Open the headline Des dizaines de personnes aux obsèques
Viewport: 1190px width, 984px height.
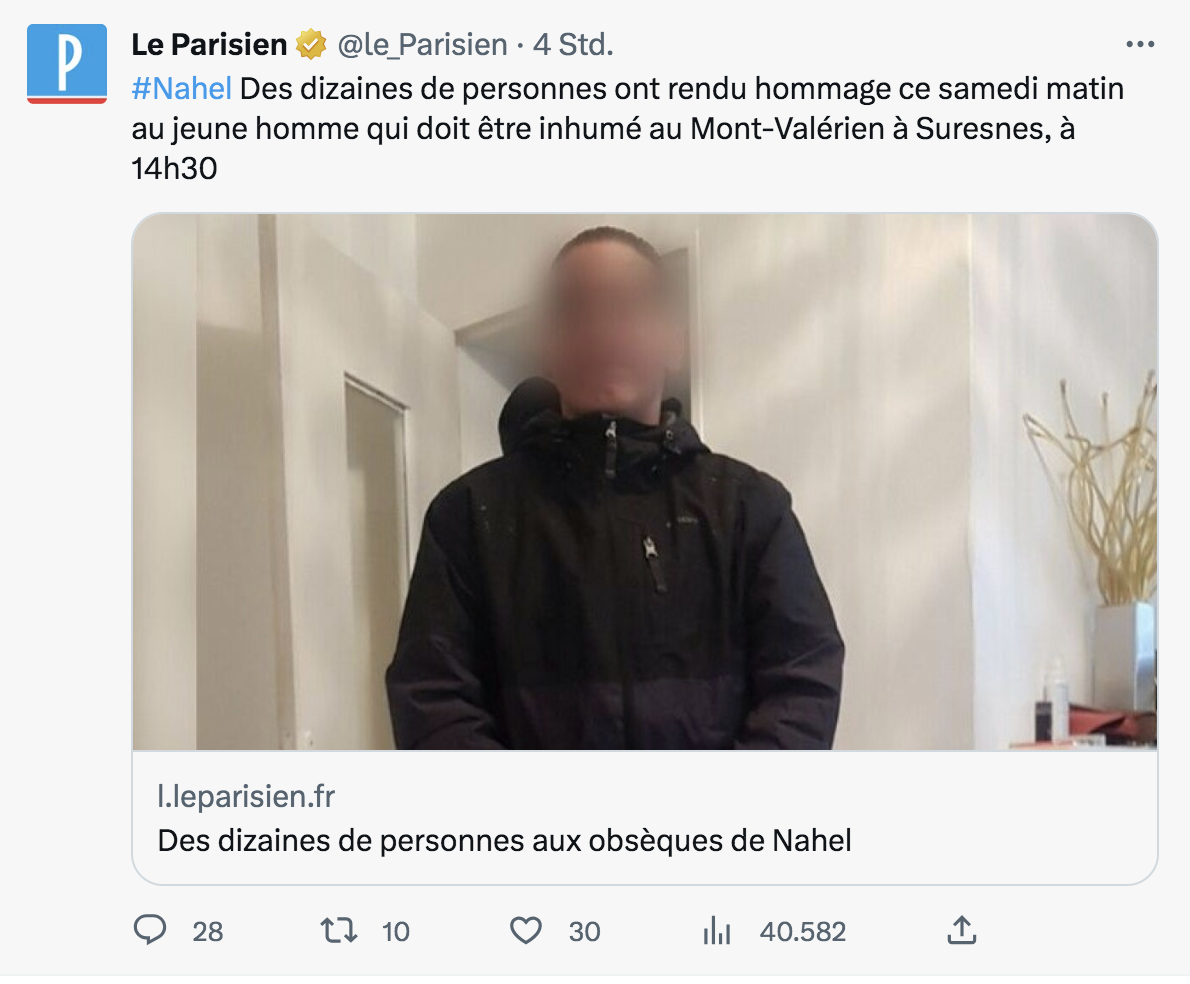point(505,841)
